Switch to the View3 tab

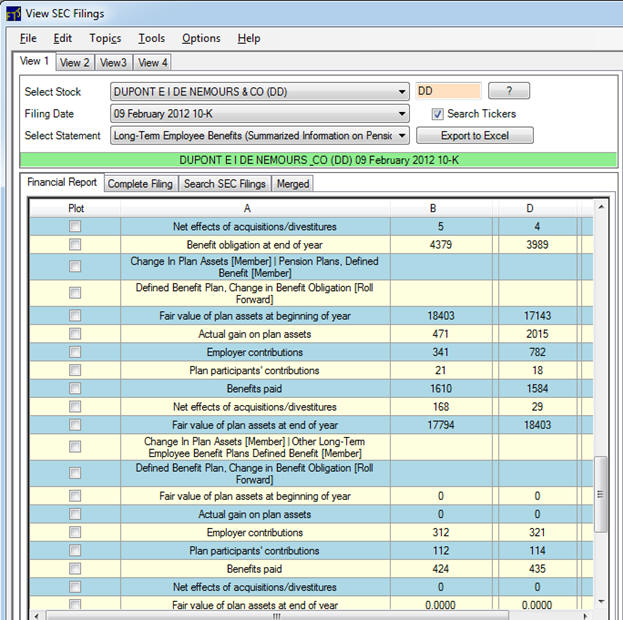pyautogui.click(x=113, y=62)
